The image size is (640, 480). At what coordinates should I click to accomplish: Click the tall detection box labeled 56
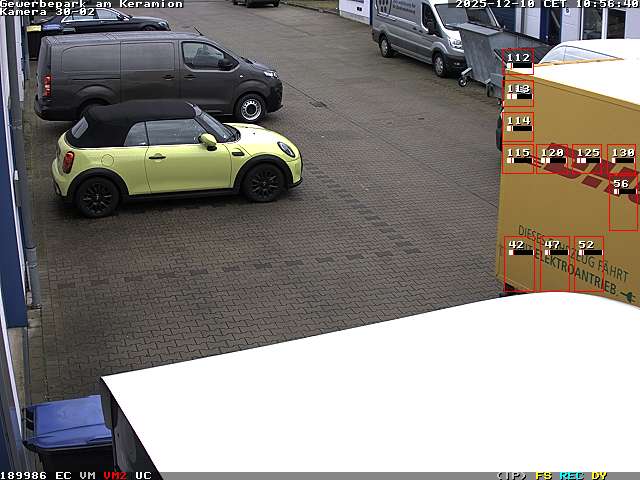click(x=622, y=203)
